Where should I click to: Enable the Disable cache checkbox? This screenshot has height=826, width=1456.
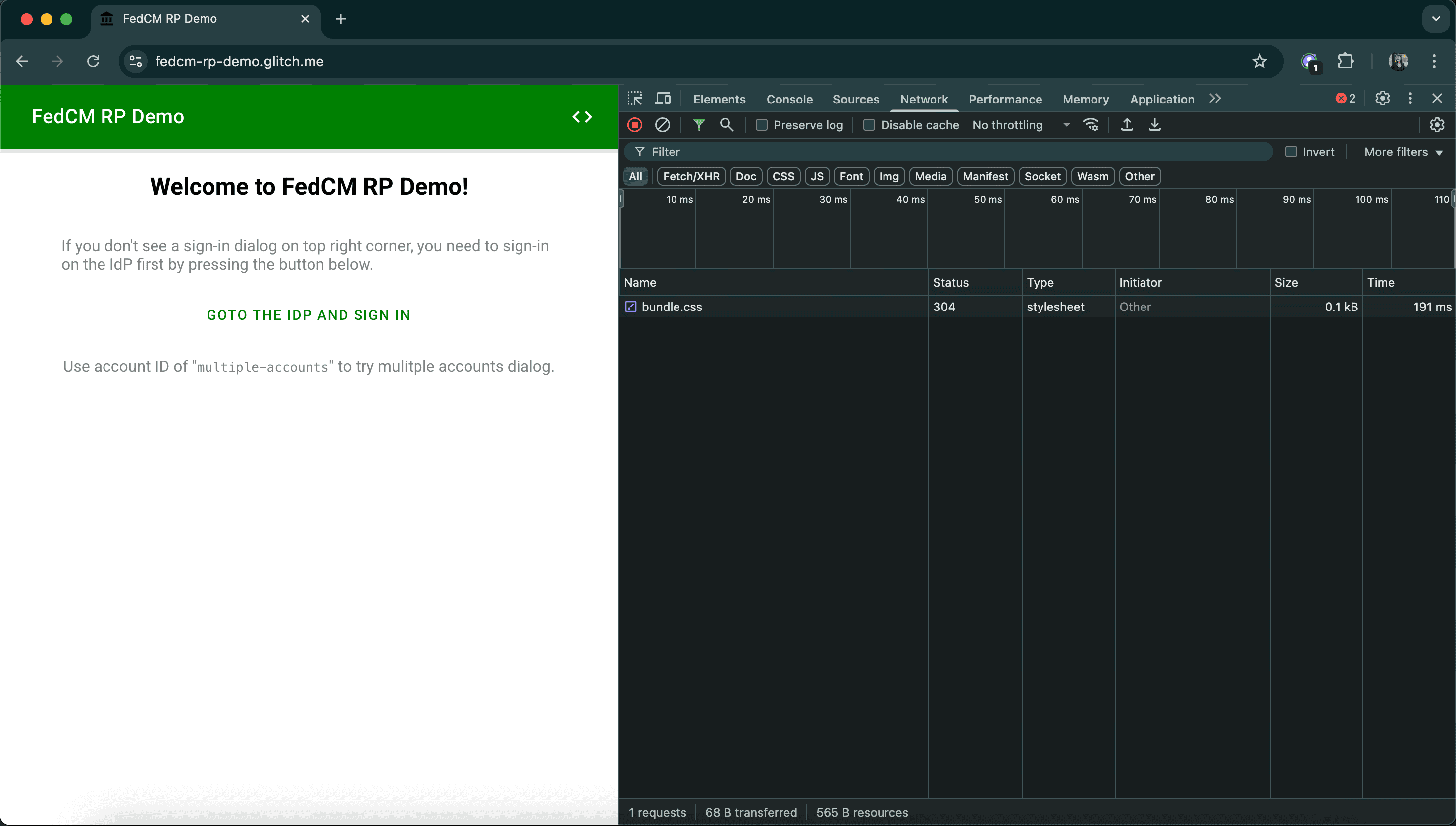(x=869, y=125)
